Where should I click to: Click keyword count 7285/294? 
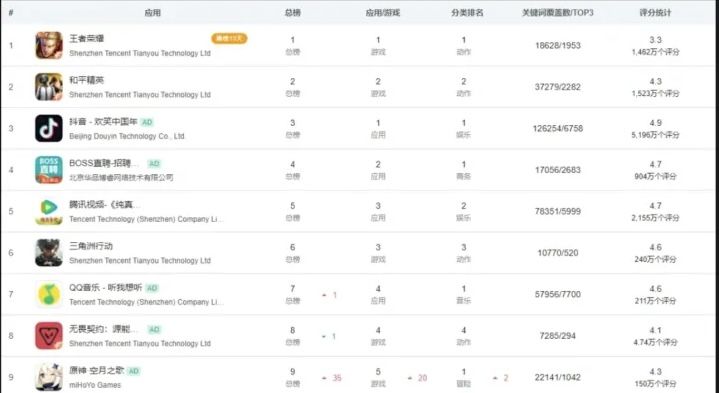pyautogui.click(x=558, y=336)
